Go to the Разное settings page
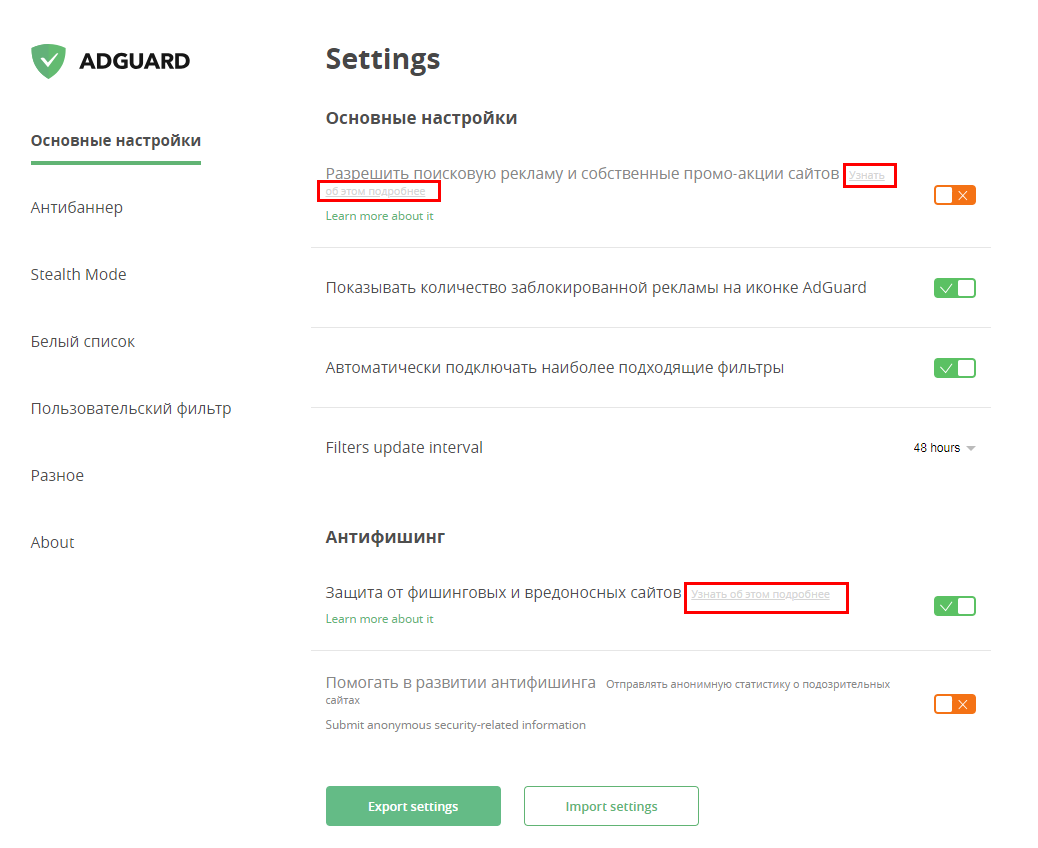This screenshot has height=848, width=1038. [57, 474]
